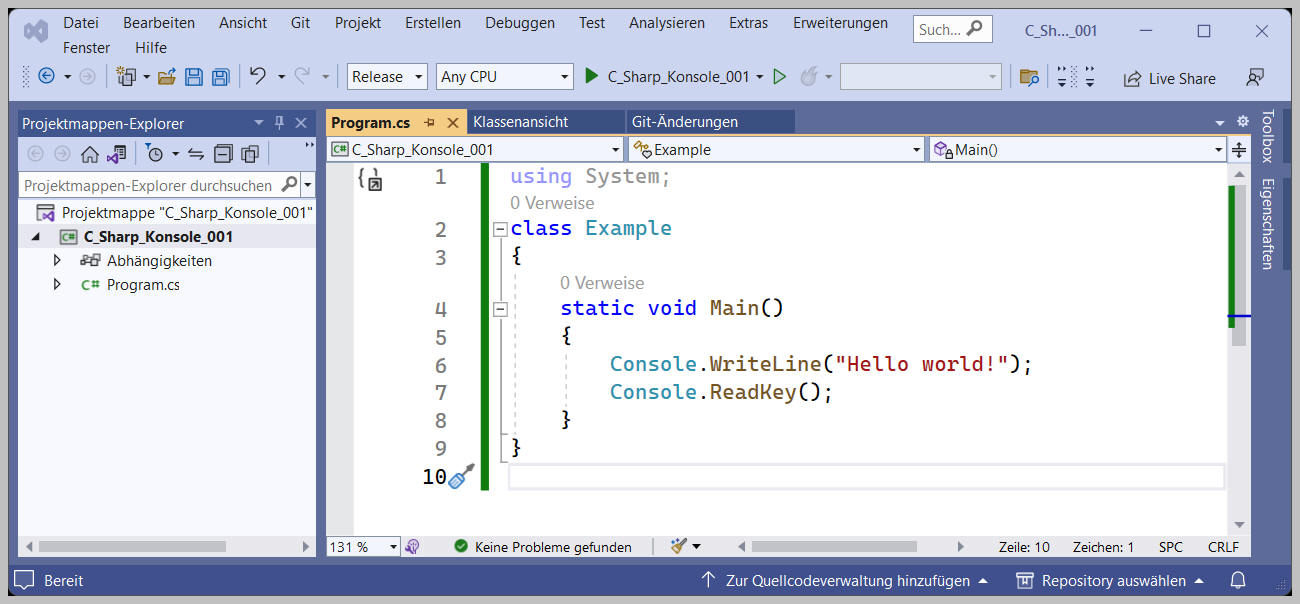Click Repository auswählen in status bar
1300x604 pixels.
tap(1110, 580)
